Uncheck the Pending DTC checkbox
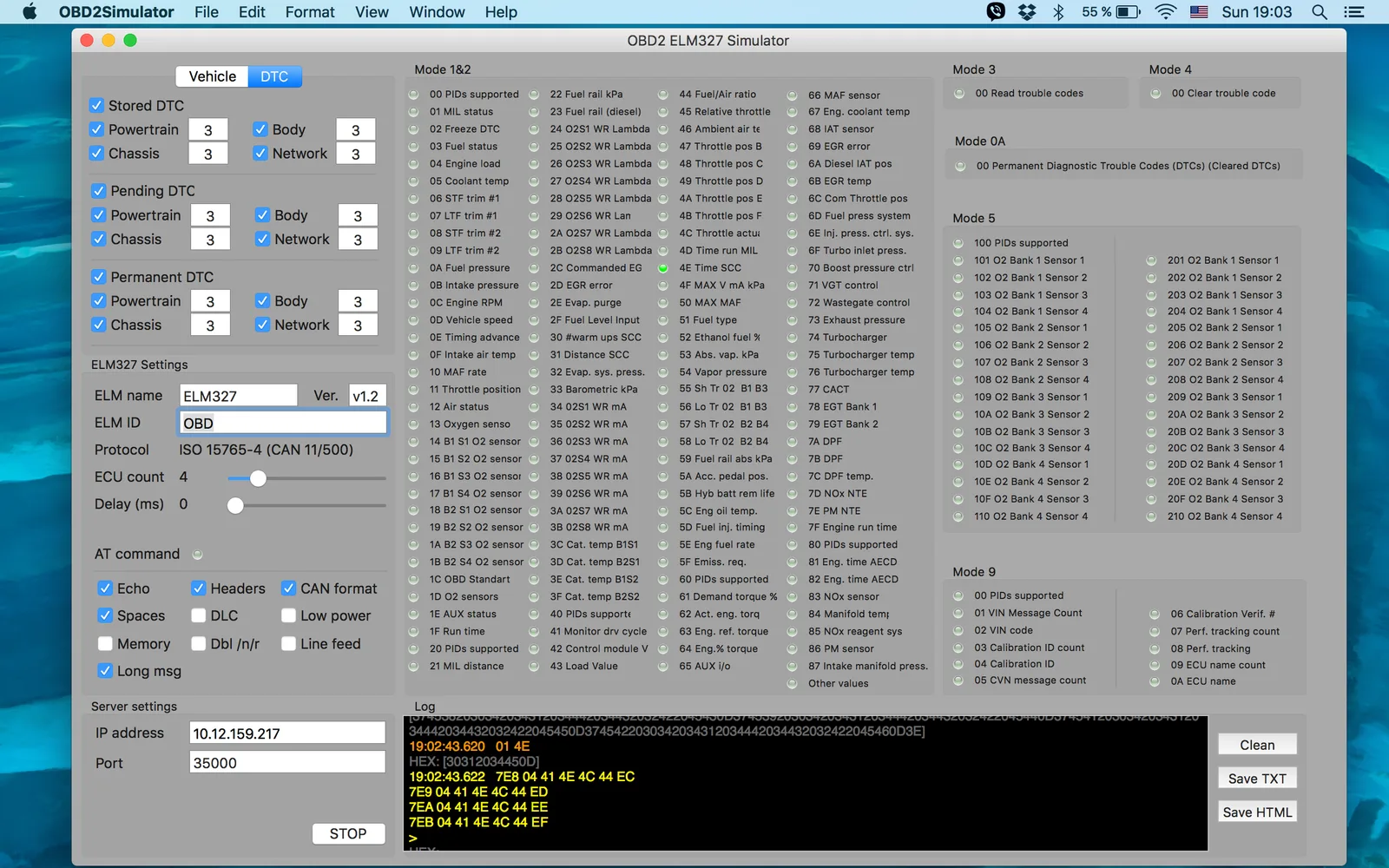 pos(99,190)
